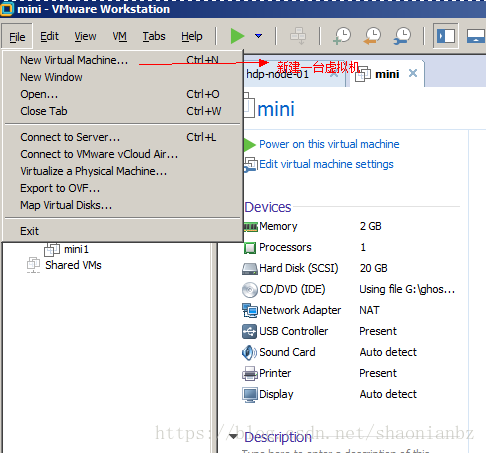Choose New Virtual Machine from File menu
The height and width of the screenshot is (453, 486).
coord(123,60)
